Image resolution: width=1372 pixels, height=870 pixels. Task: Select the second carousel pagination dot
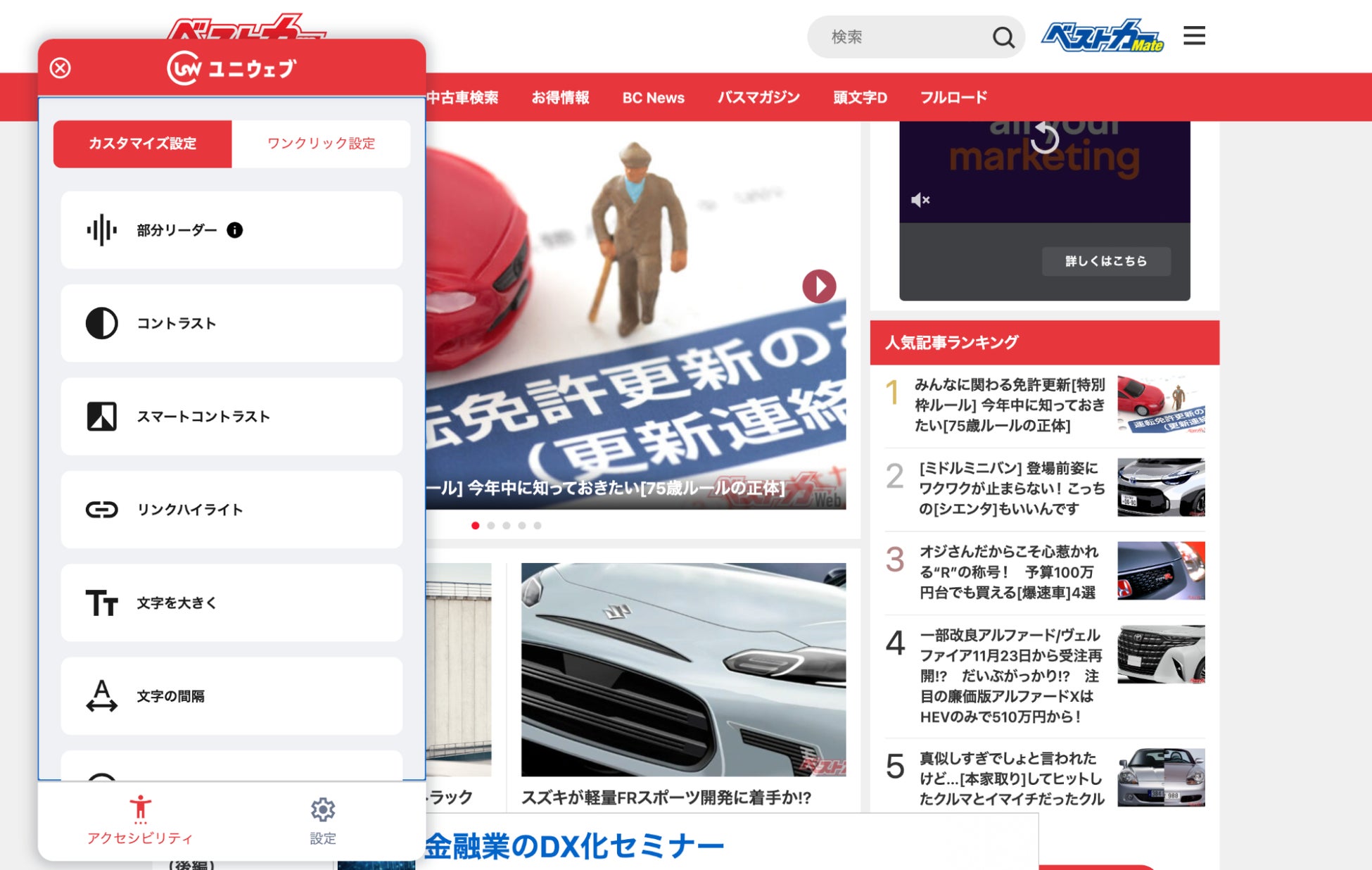point(491,526)
